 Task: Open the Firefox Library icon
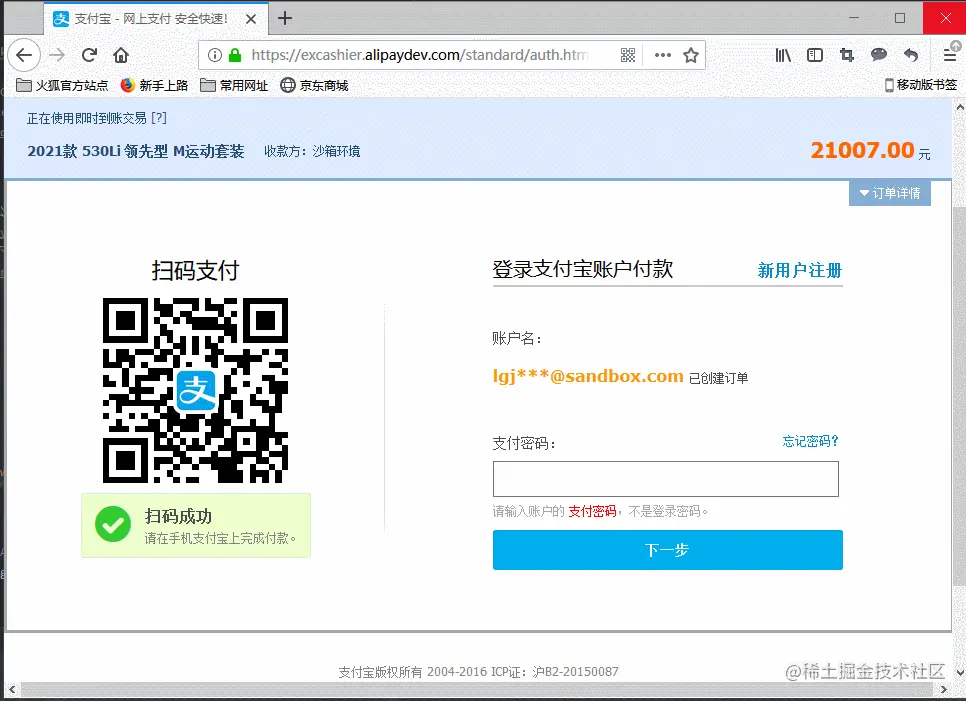[783, 55]
